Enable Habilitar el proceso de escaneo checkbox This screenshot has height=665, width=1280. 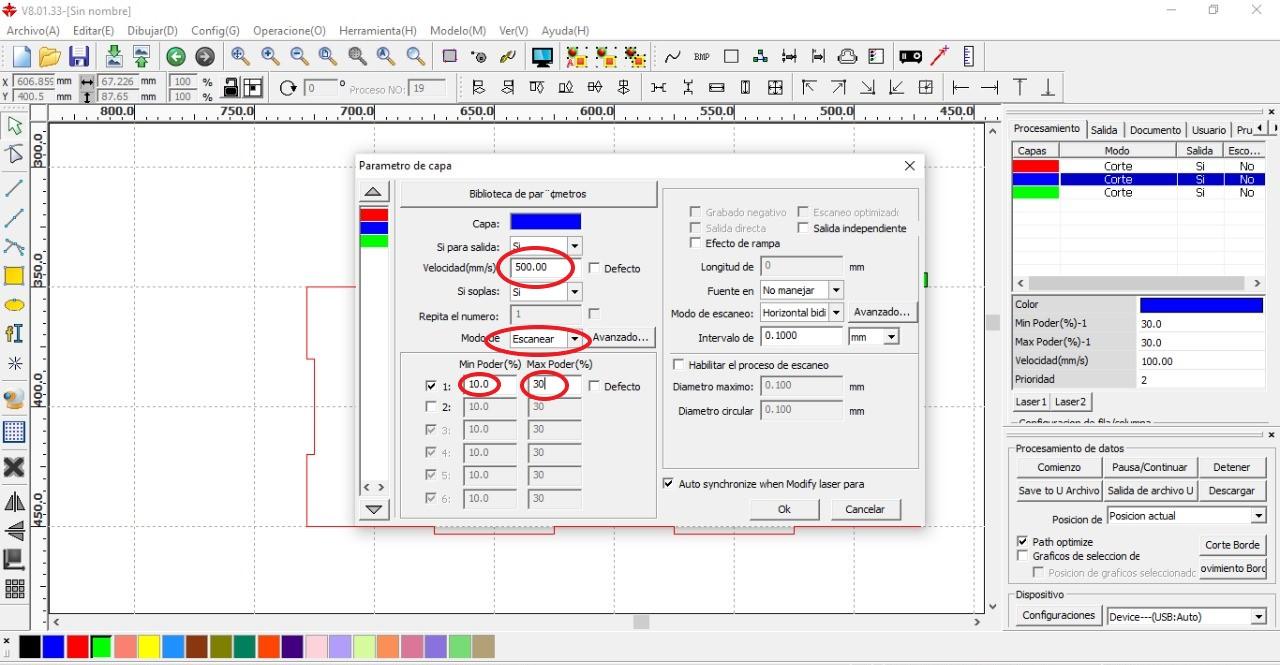pyautogui.click(x=679, y=365)
